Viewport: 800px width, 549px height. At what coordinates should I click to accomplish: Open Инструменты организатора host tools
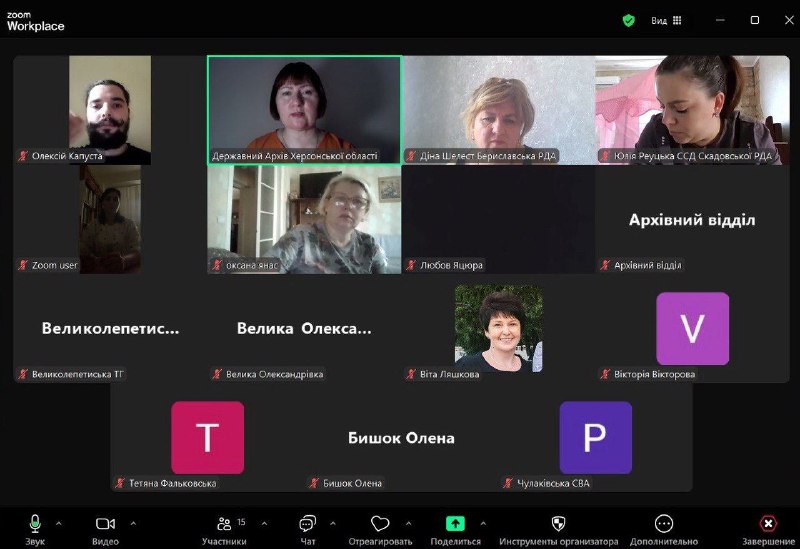558,524
